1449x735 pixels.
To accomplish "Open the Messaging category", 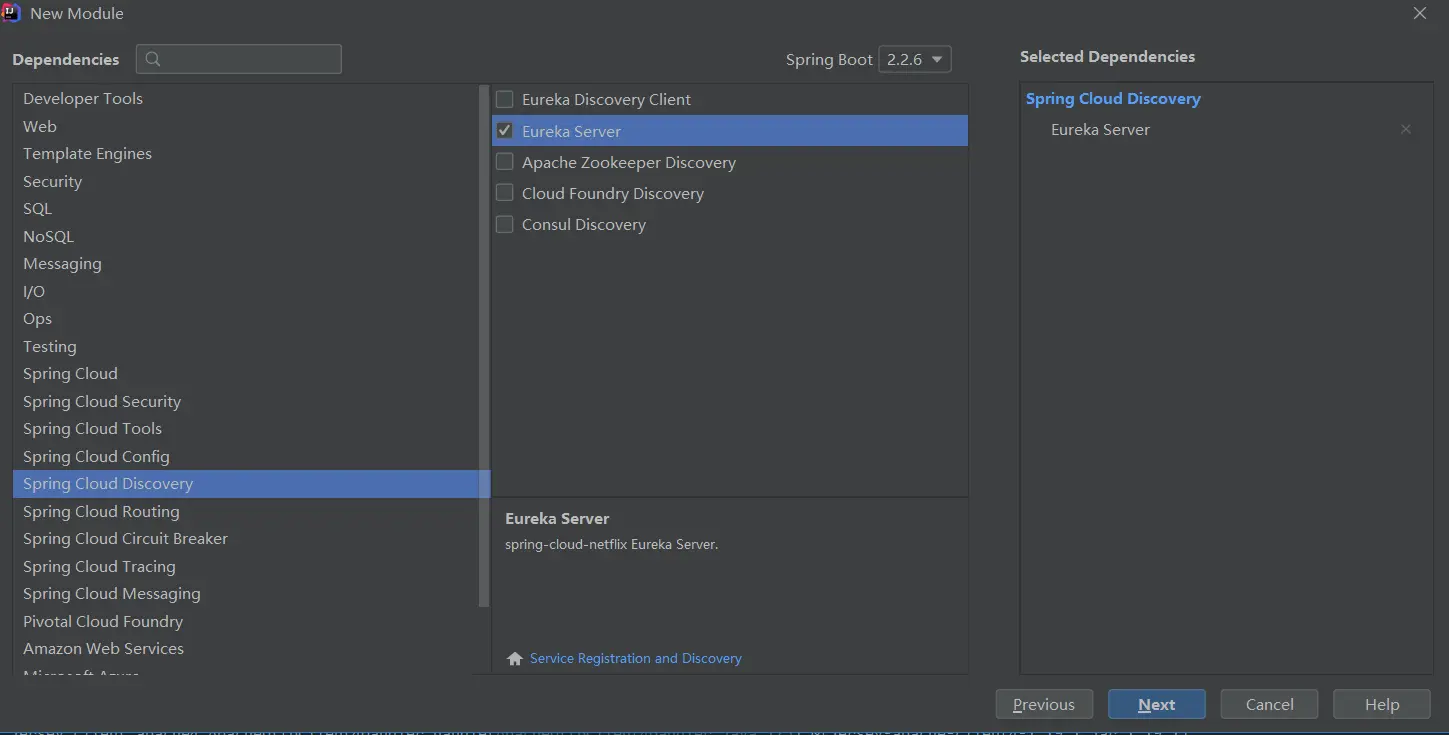I will pyautogui.click(x=247, y=263).
